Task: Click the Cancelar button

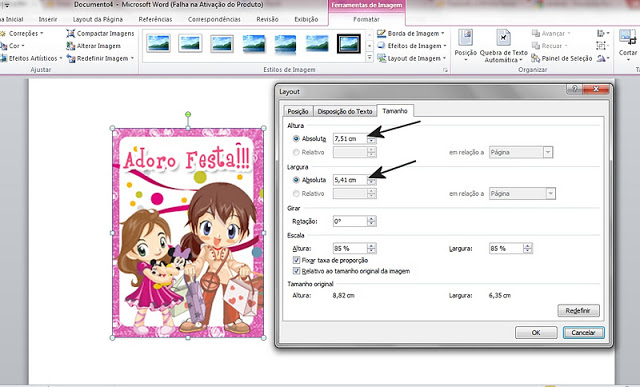Action: click(583, 332)
